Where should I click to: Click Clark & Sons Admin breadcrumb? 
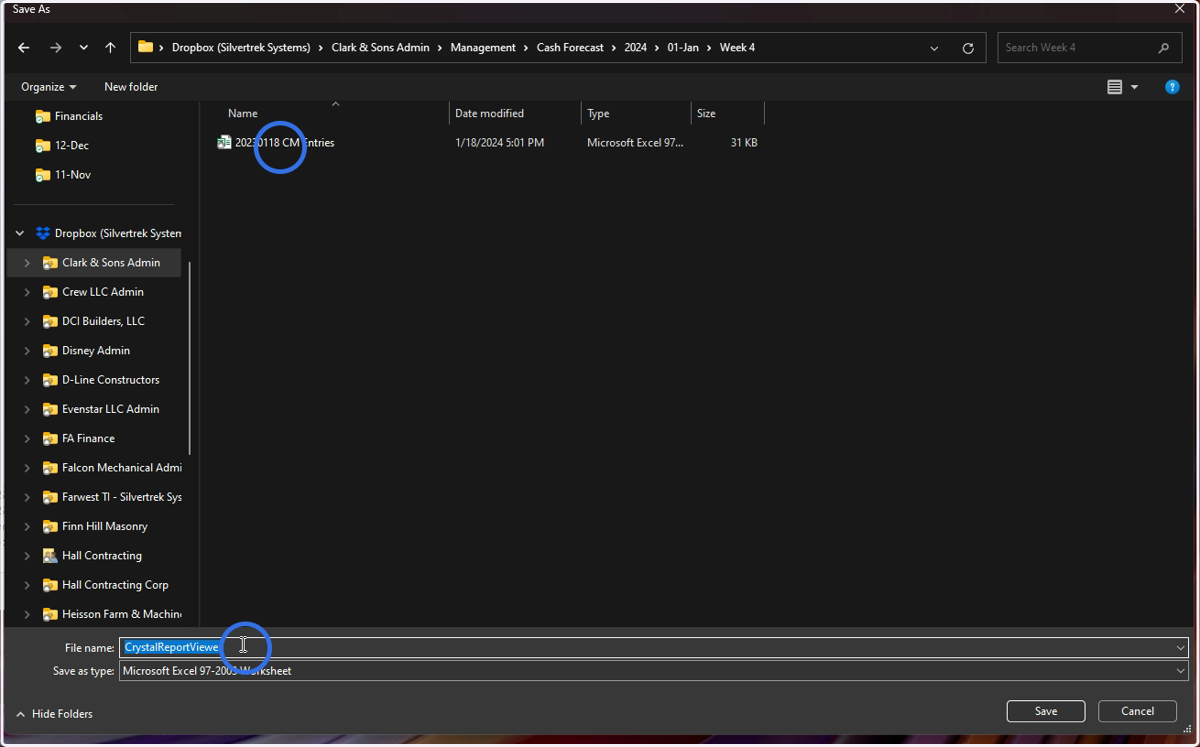coord(380,48)
